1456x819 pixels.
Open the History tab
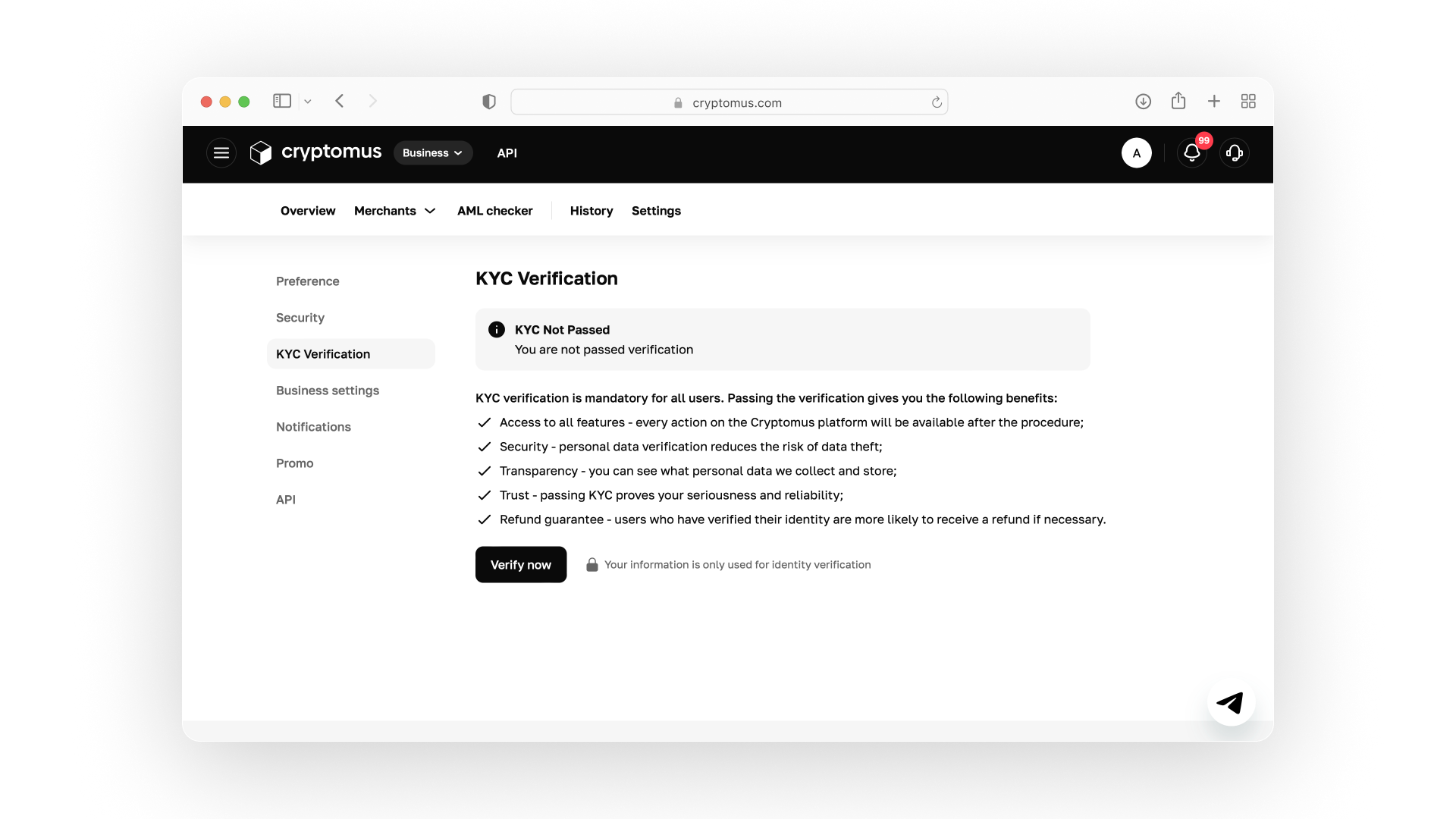point(591,211)
